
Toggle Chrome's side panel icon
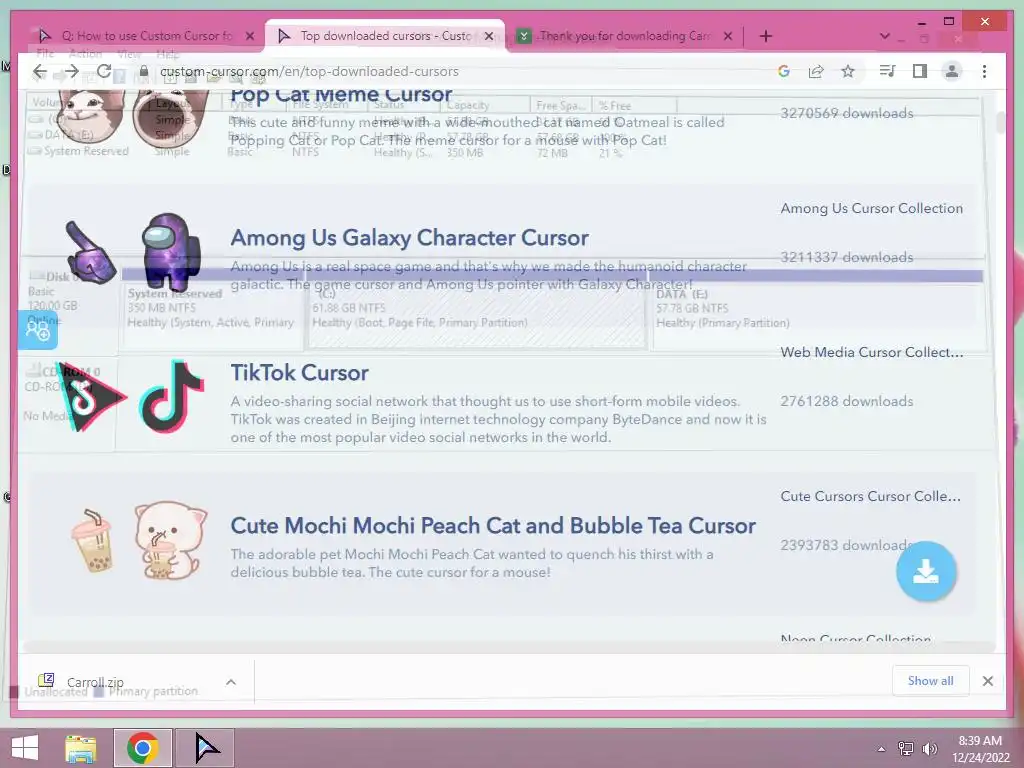coord(920,71)
